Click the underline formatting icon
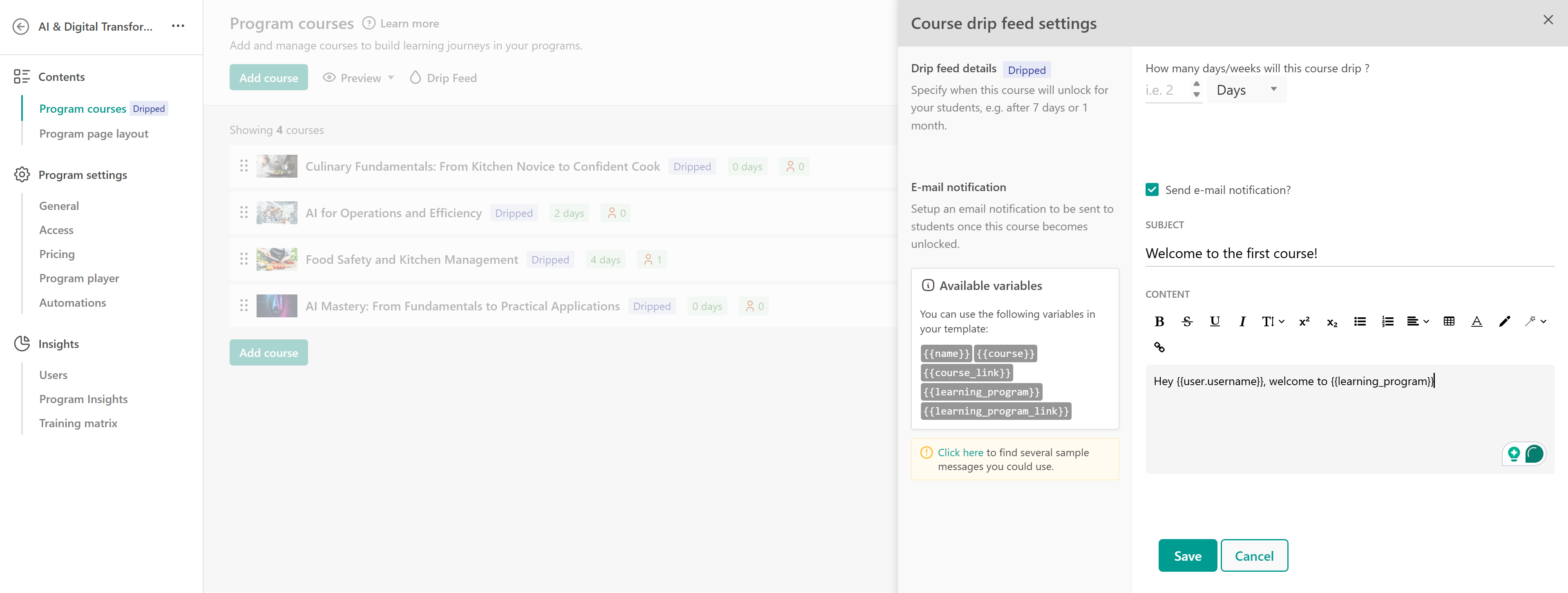 1214,321
